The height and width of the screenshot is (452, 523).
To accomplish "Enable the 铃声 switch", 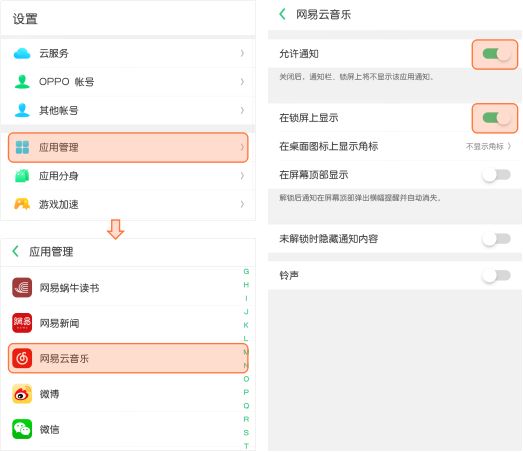I will pos(496,276).
